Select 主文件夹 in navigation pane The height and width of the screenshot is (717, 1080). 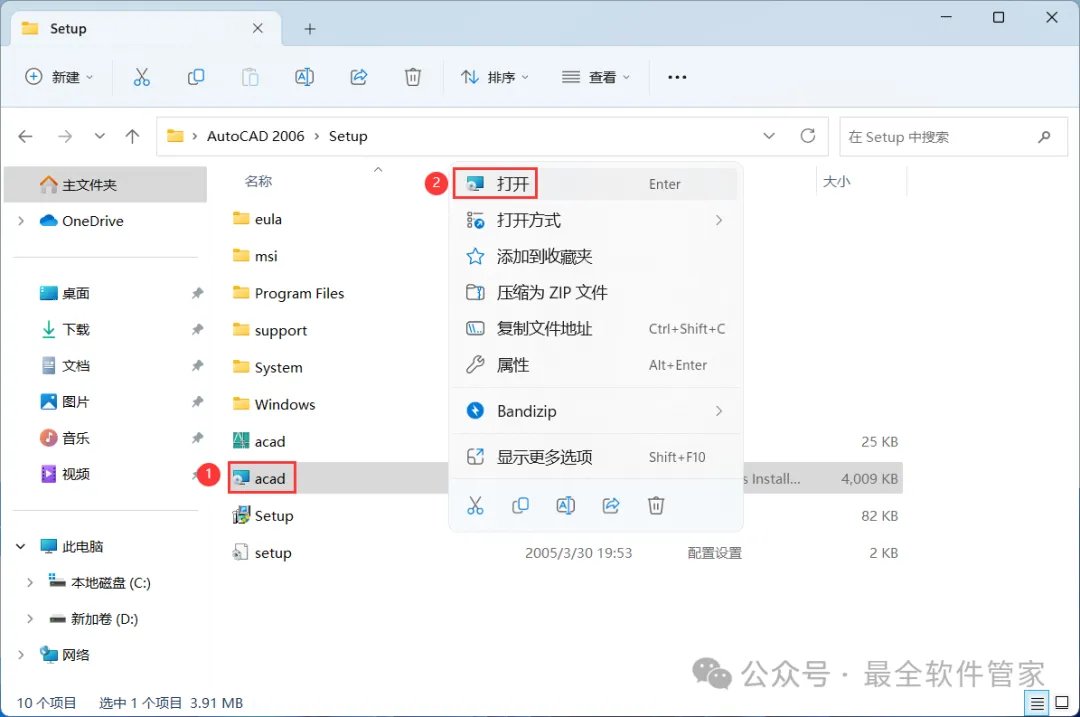[105, 185]
